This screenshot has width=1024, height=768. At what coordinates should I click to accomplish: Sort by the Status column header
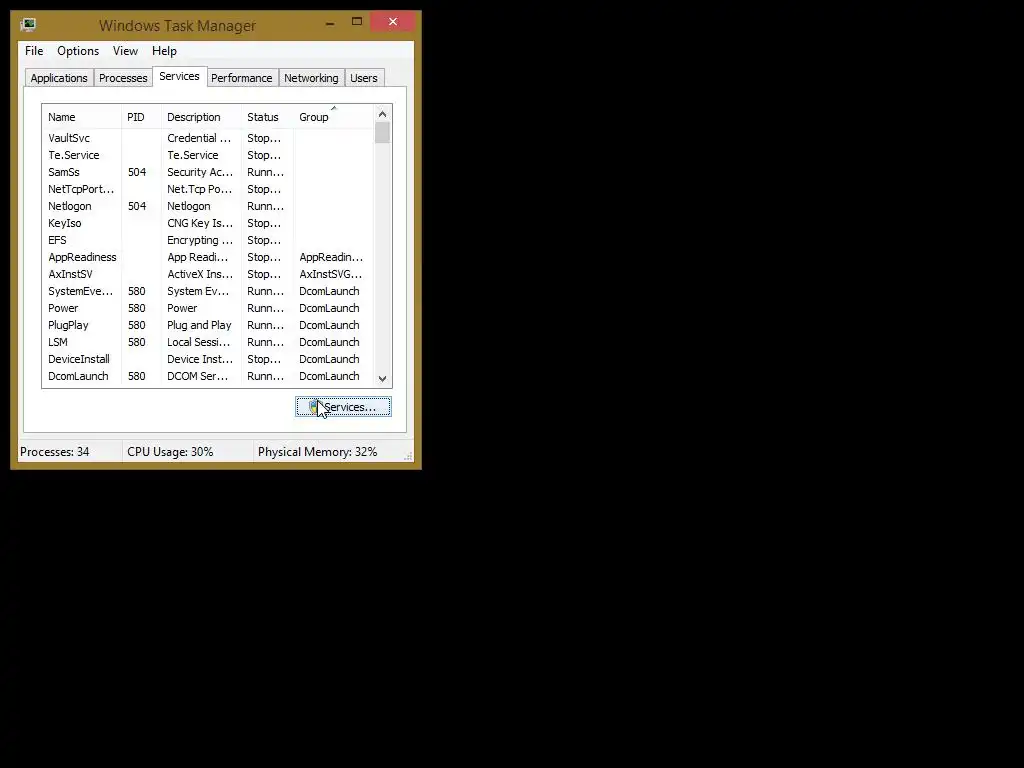pos(268,118)
